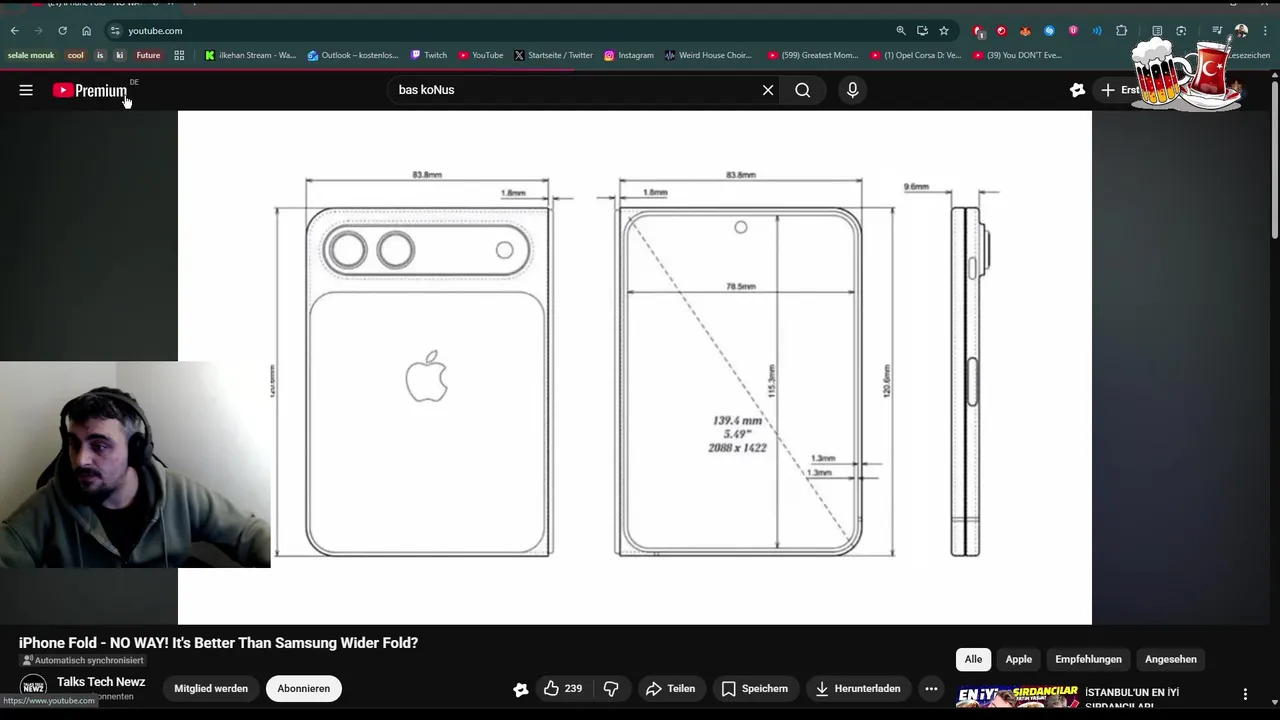Open the Talks Tech Newz channel avatar

tap(33, 687)
